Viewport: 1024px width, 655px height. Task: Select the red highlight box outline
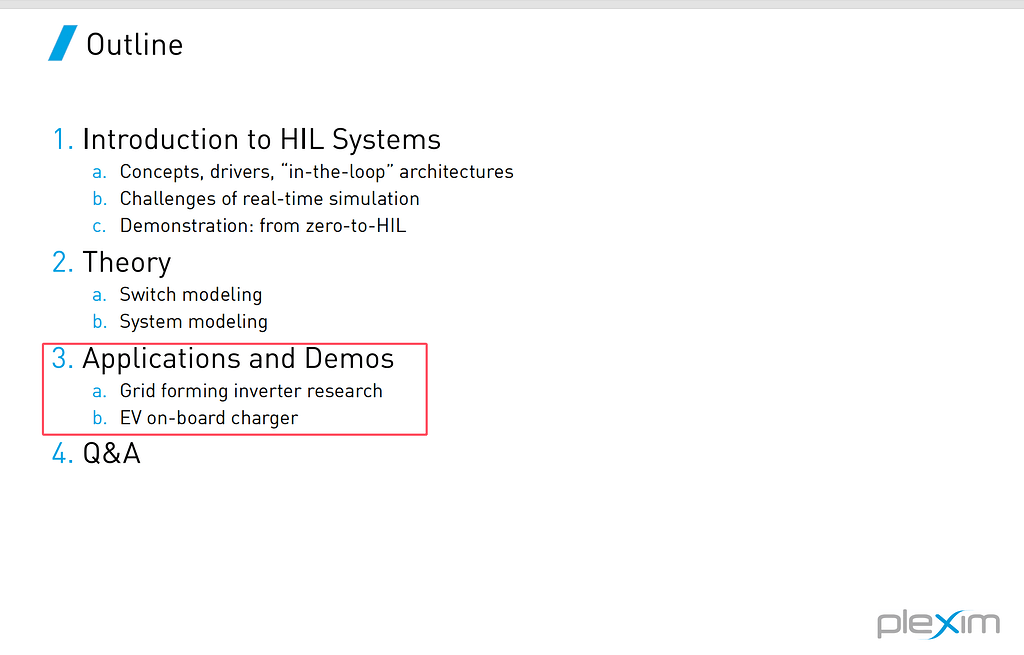[235, 344]
